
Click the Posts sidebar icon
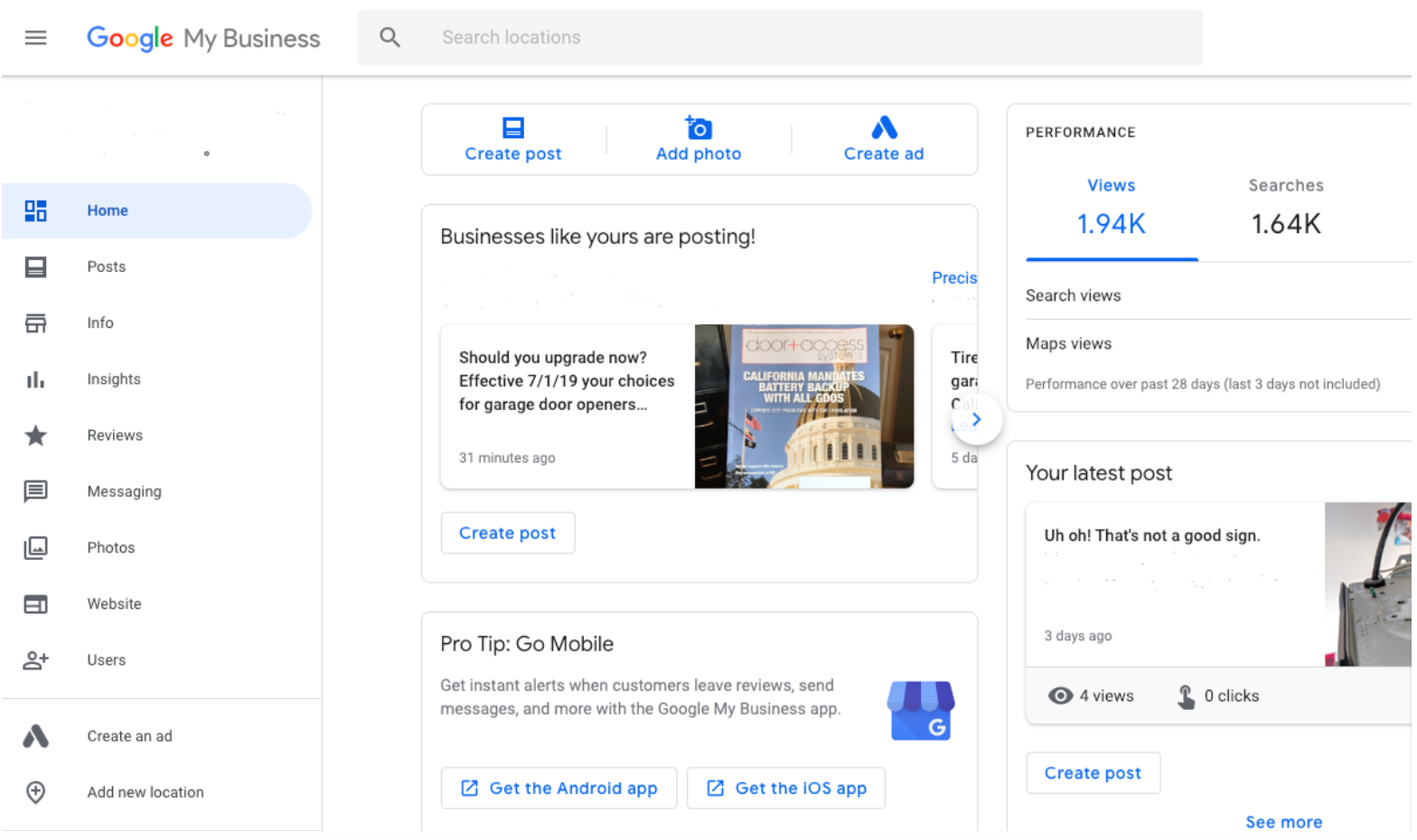coord(35,266)
